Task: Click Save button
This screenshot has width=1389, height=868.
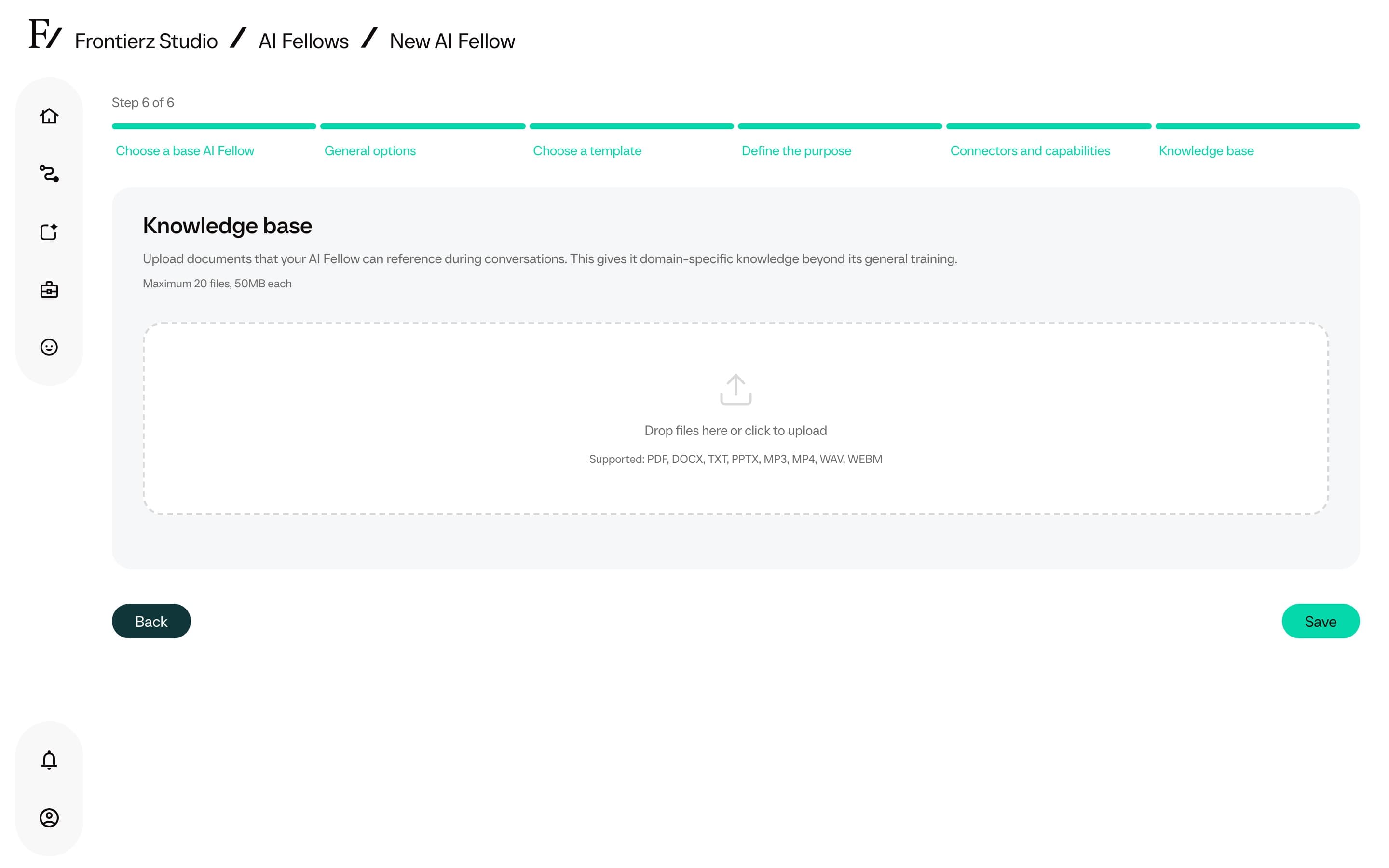Action: tap(1320, 621)
